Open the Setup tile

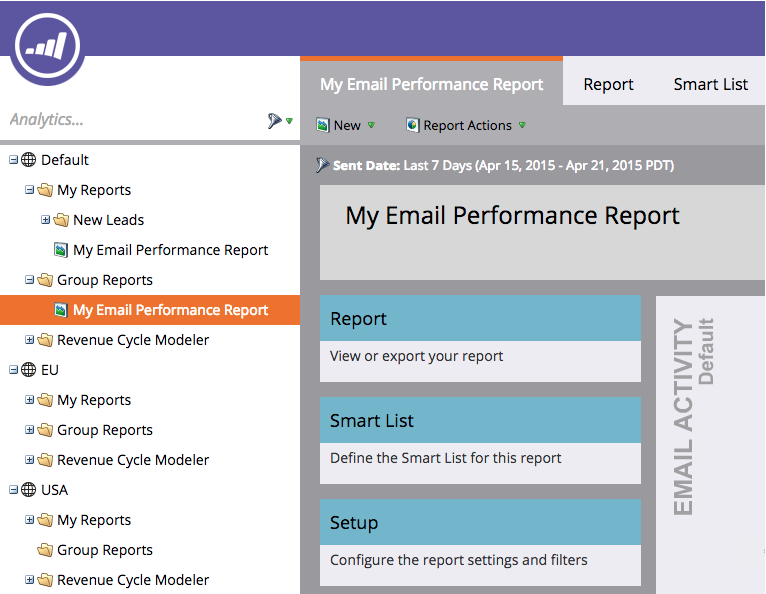480,541
